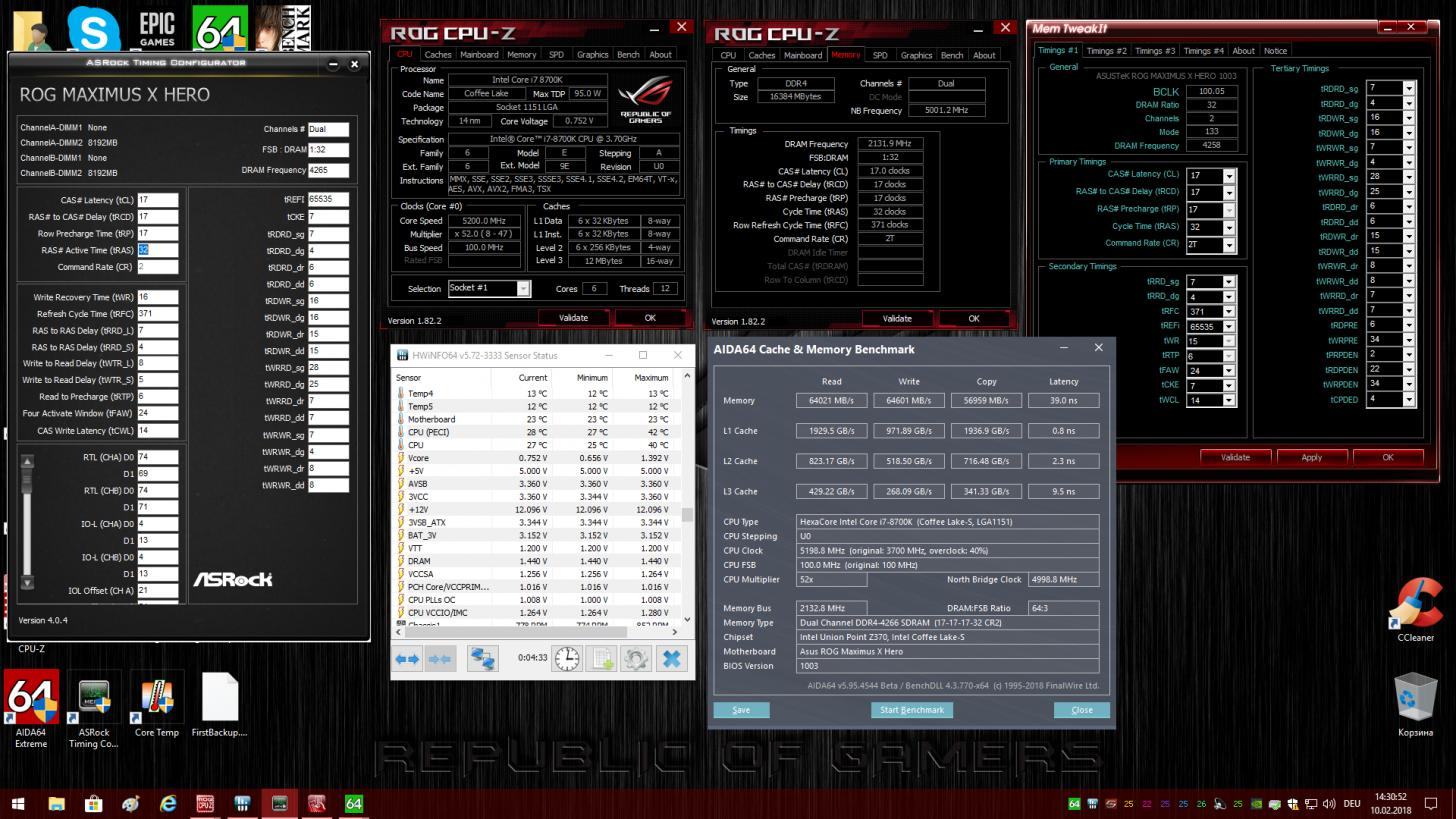Open File Explorer from taskbar
The height and width of the screenshot is (819, 1456).
[x=56, y=804]
